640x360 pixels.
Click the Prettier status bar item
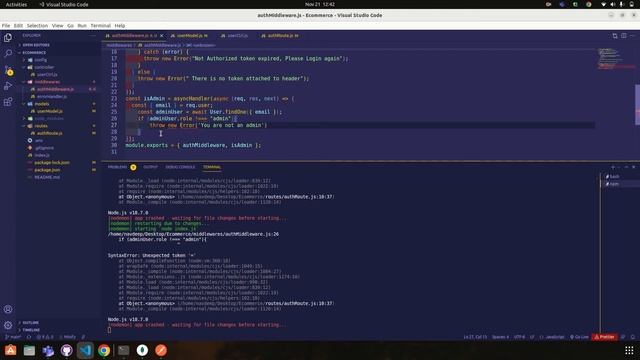click(x=604, y=337)
